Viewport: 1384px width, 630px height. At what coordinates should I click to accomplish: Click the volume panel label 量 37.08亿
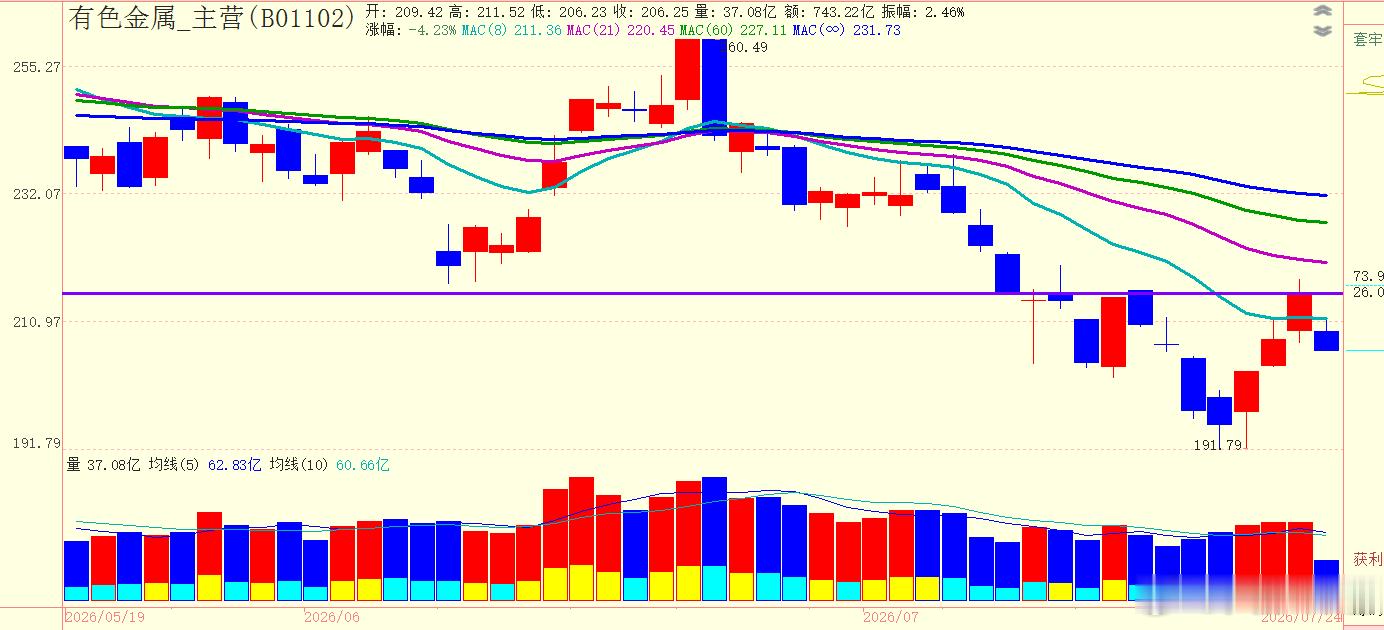[x=104, y=465]
